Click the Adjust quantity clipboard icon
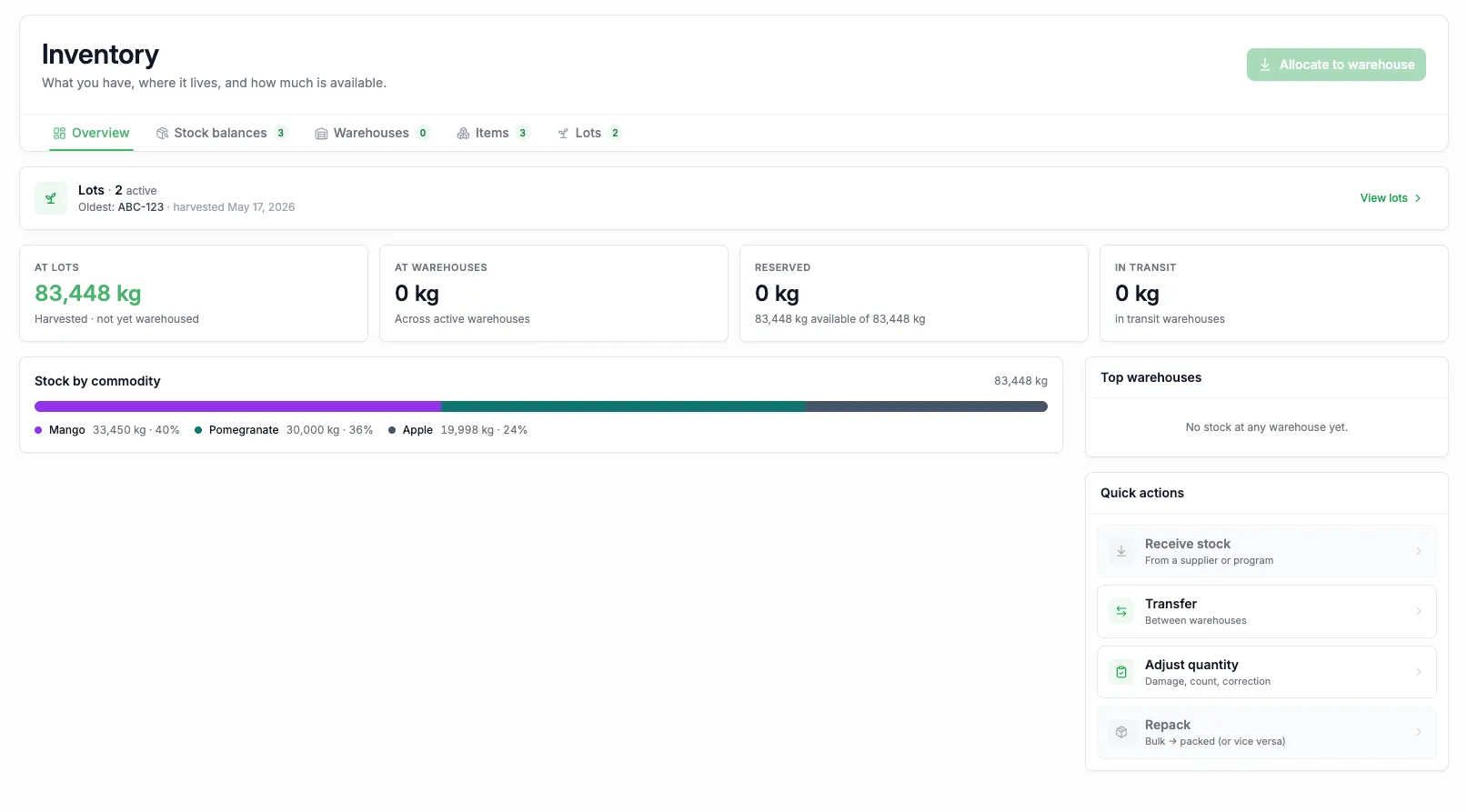 (x=1121, y=672)
